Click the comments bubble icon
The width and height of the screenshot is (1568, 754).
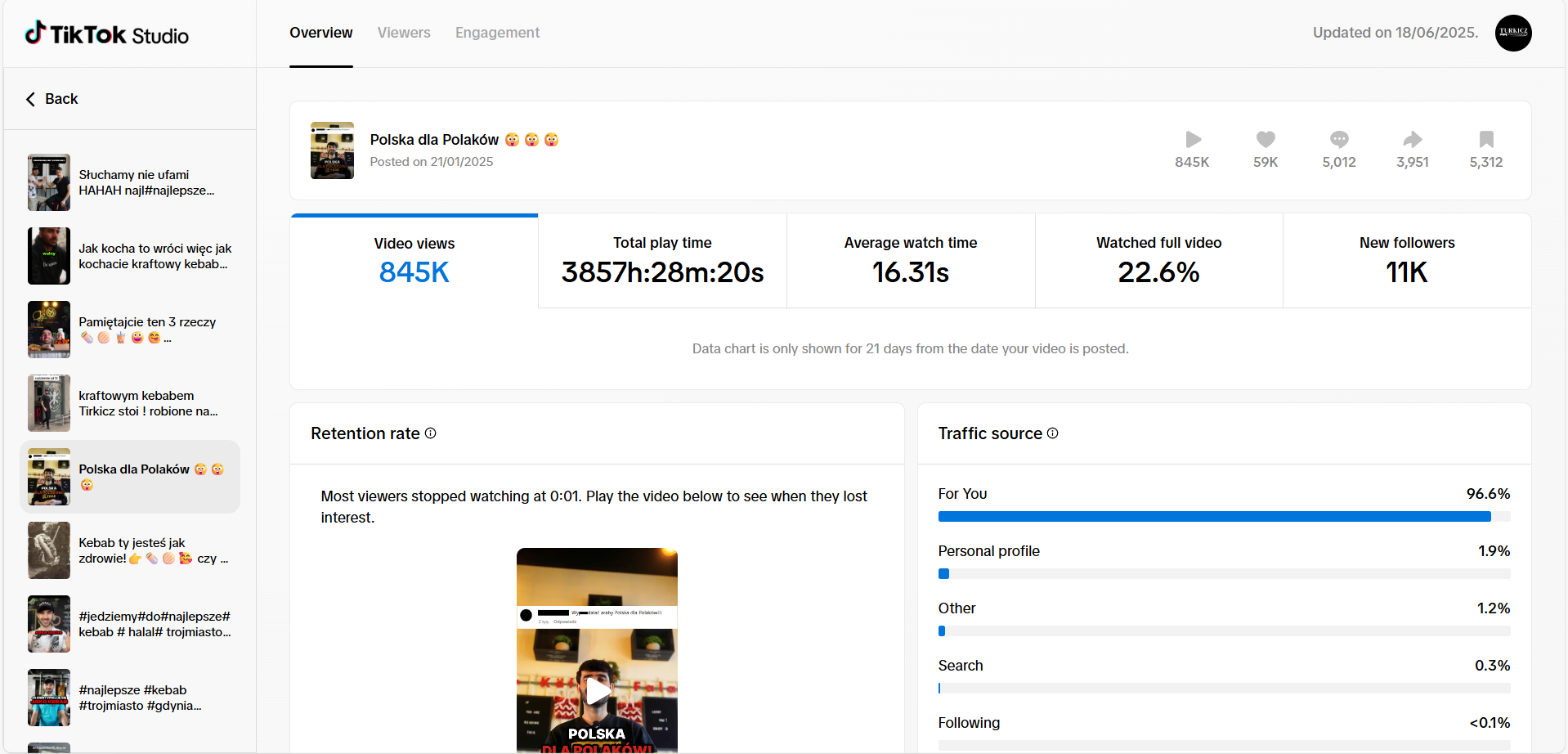click(1338, 139)
